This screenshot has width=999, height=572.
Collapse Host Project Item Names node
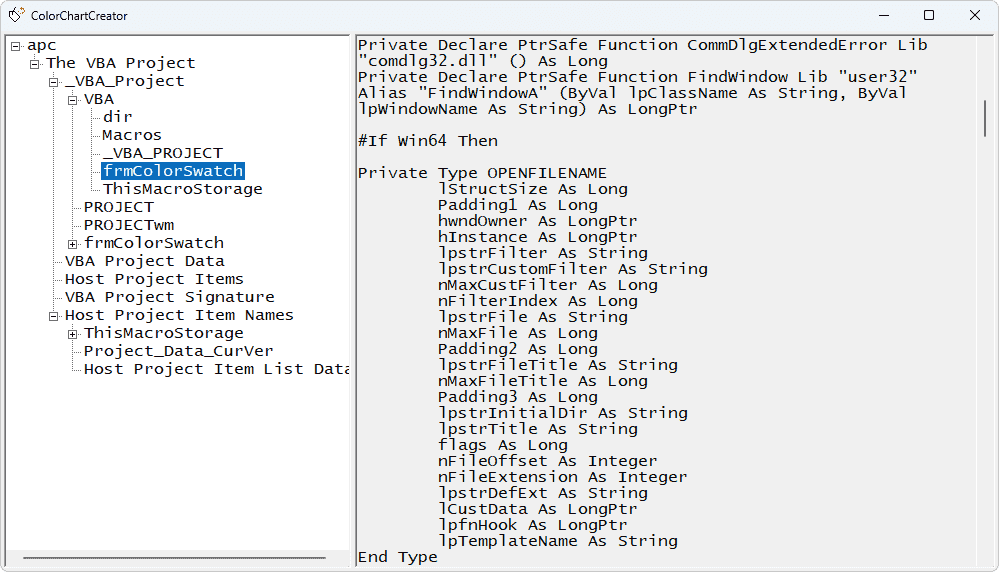[54, 316]
